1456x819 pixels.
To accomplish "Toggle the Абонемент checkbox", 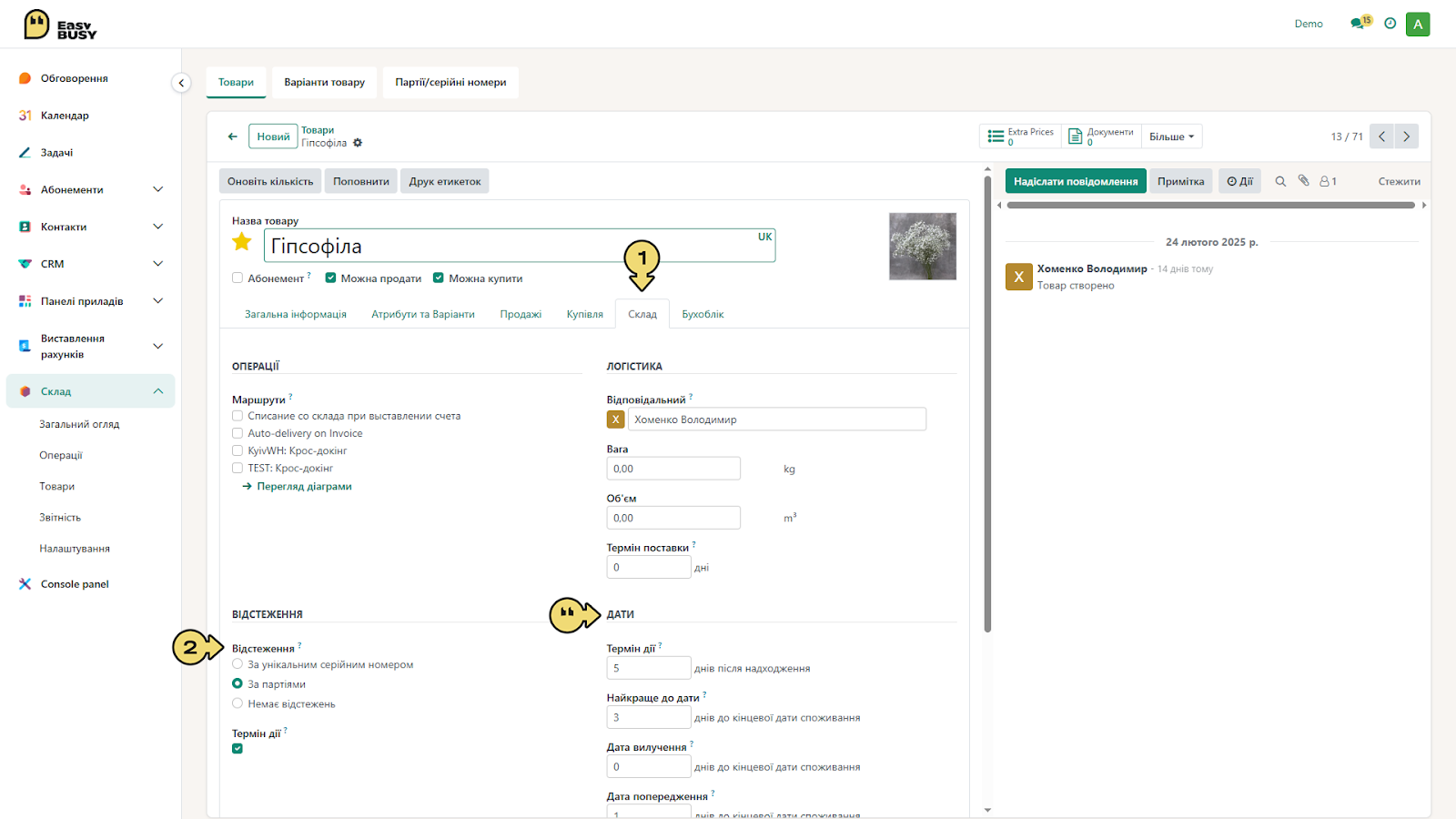I will [238, 278].
